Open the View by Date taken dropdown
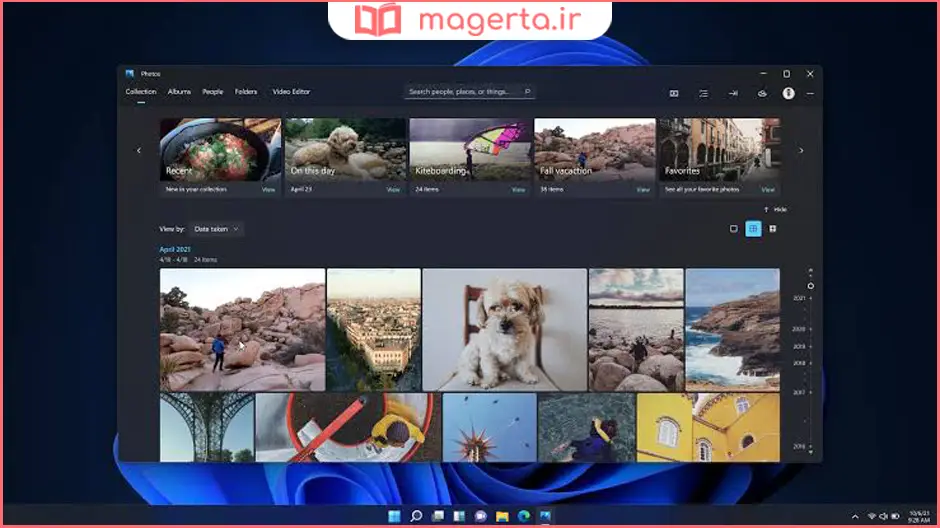Viewport: 940px width, 528px height. 216,229
